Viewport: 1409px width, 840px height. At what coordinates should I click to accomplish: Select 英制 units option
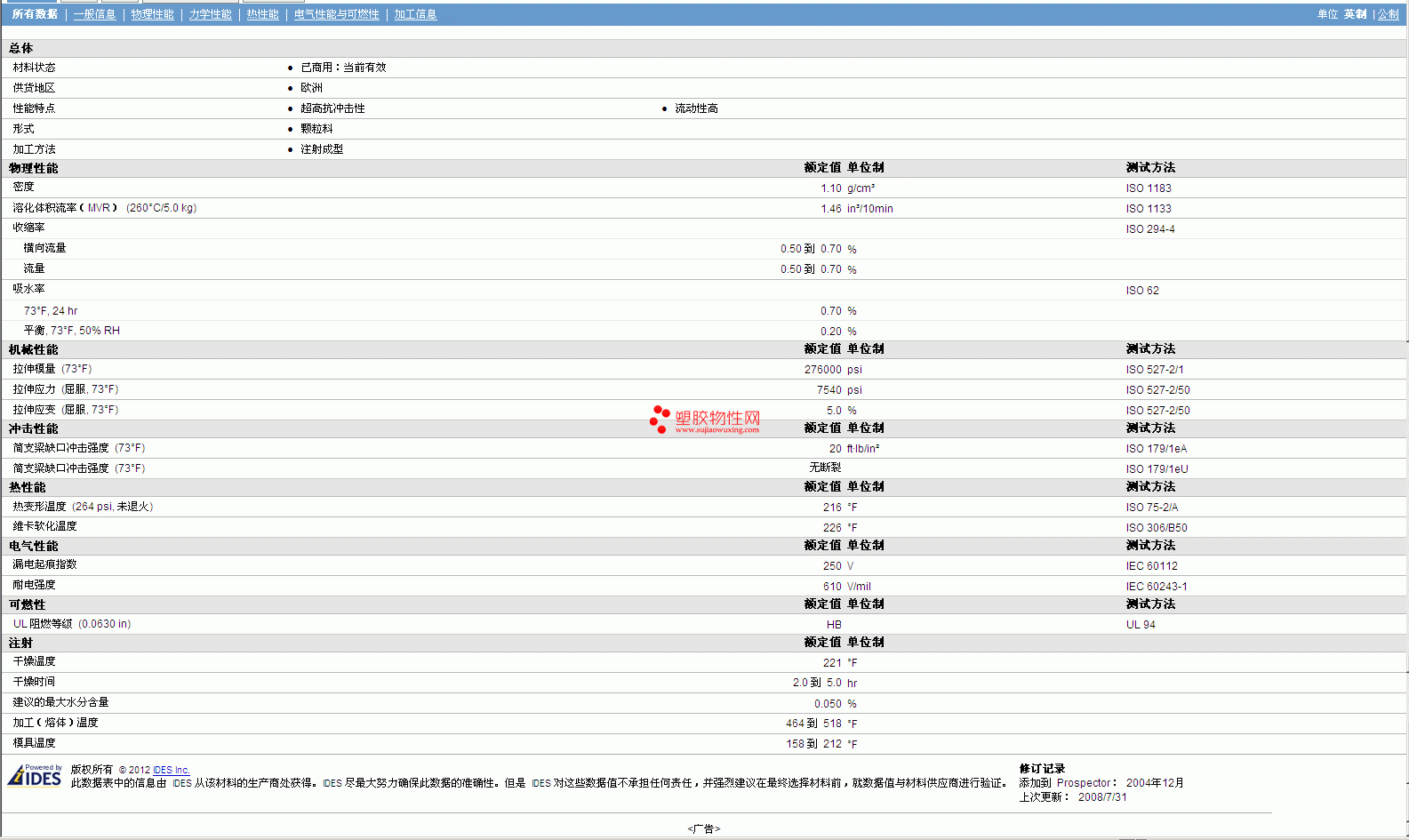pos(1355,14)
